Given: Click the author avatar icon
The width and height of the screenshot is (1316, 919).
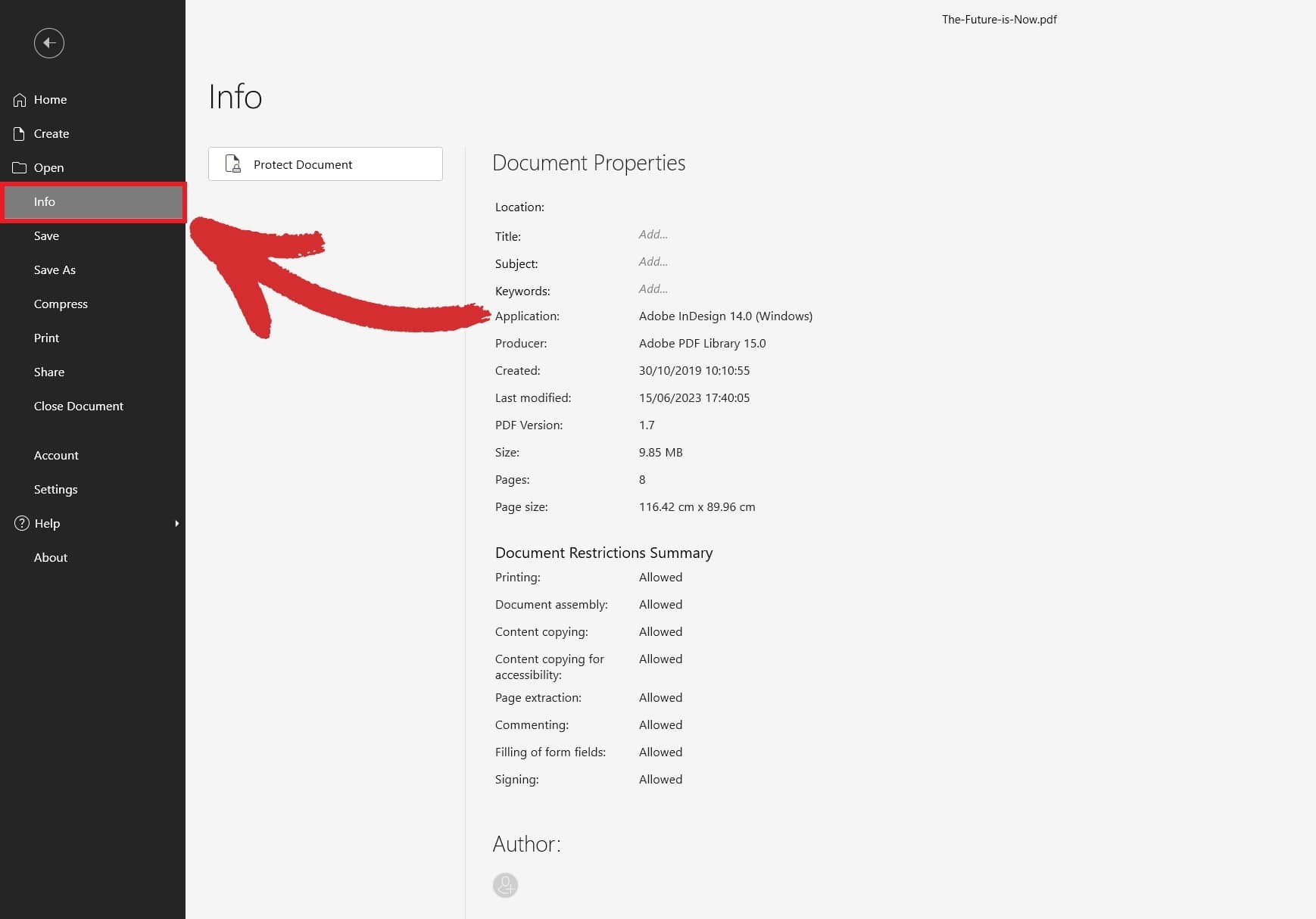Looking at the screenshot, I should pyautogui.click(x=505, y=884).
